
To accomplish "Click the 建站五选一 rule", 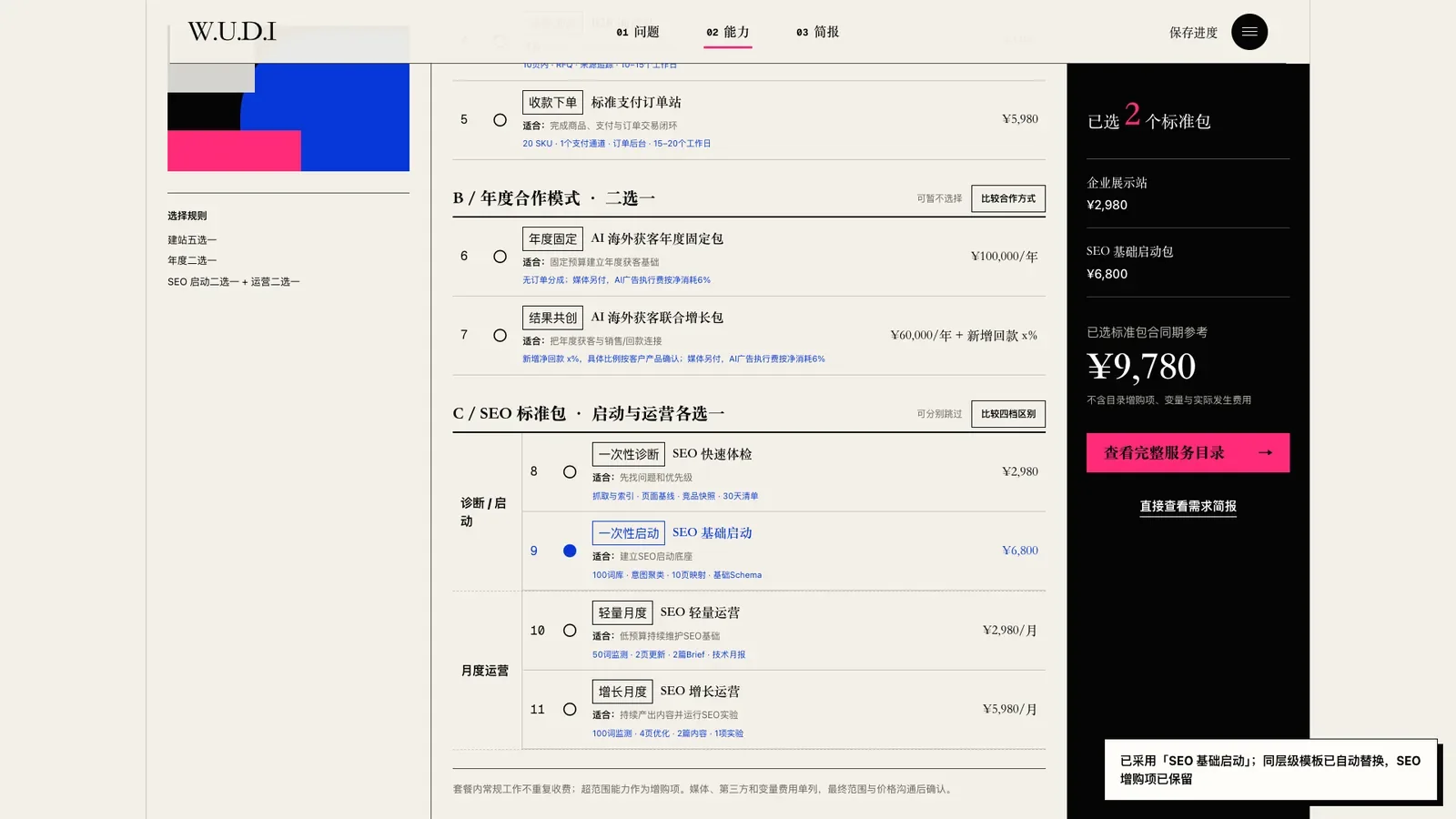I will (192, 240).
